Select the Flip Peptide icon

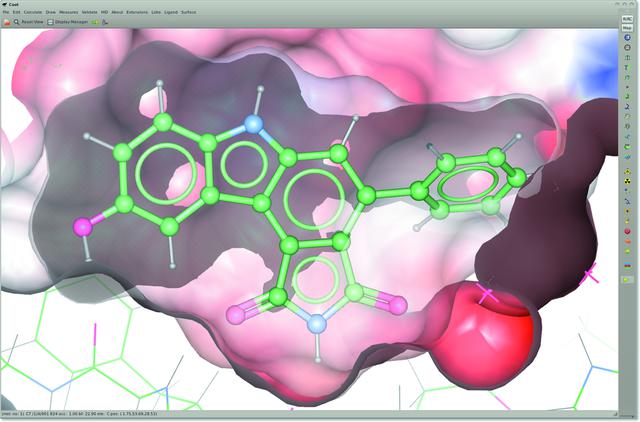(627, 136)
